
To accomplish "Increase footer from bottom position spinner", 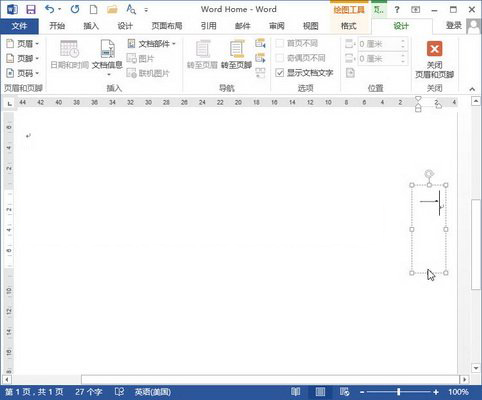I will [x=403, y=56].
